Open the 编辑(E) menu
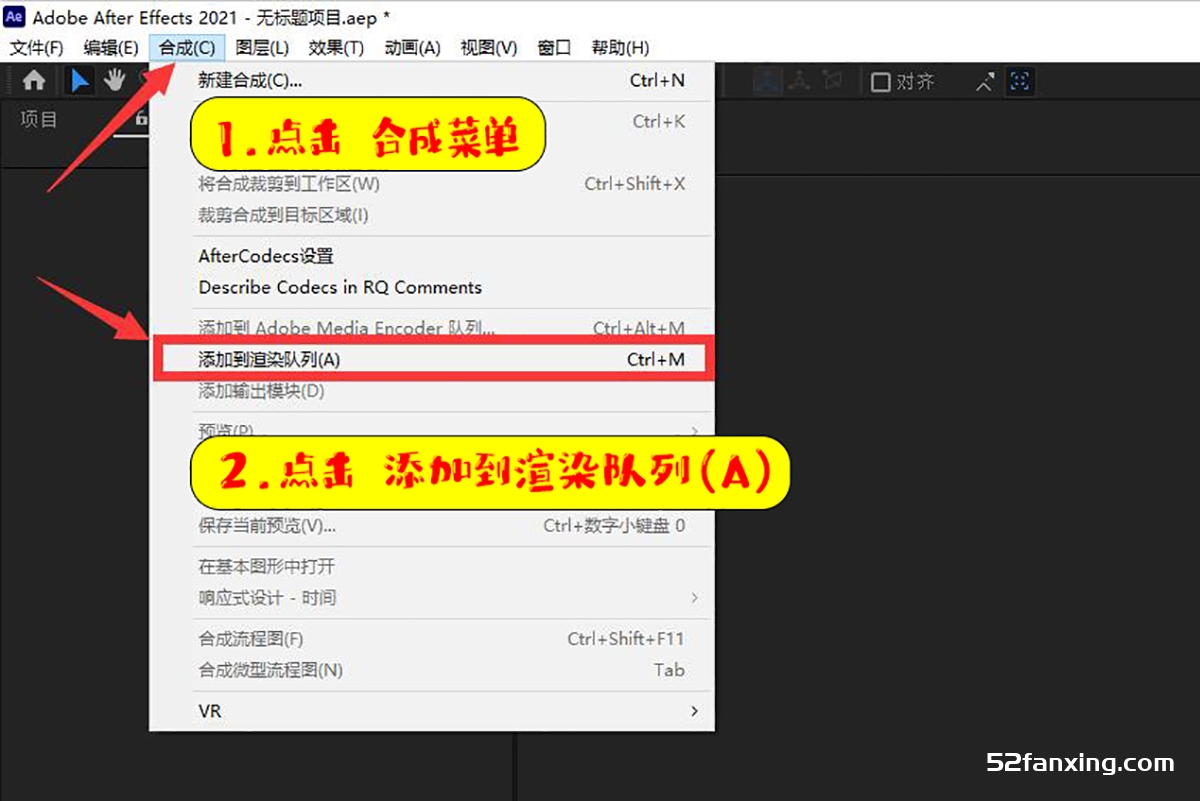Viewport: 1200px width, 801px height. (x=111, y=47)
